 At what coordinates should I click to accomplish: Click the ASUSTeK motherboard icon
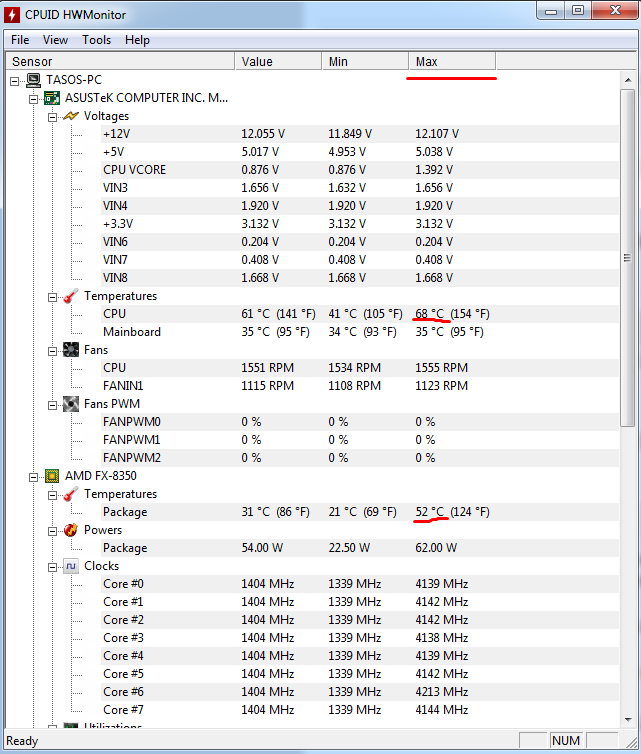click(52, 98)
